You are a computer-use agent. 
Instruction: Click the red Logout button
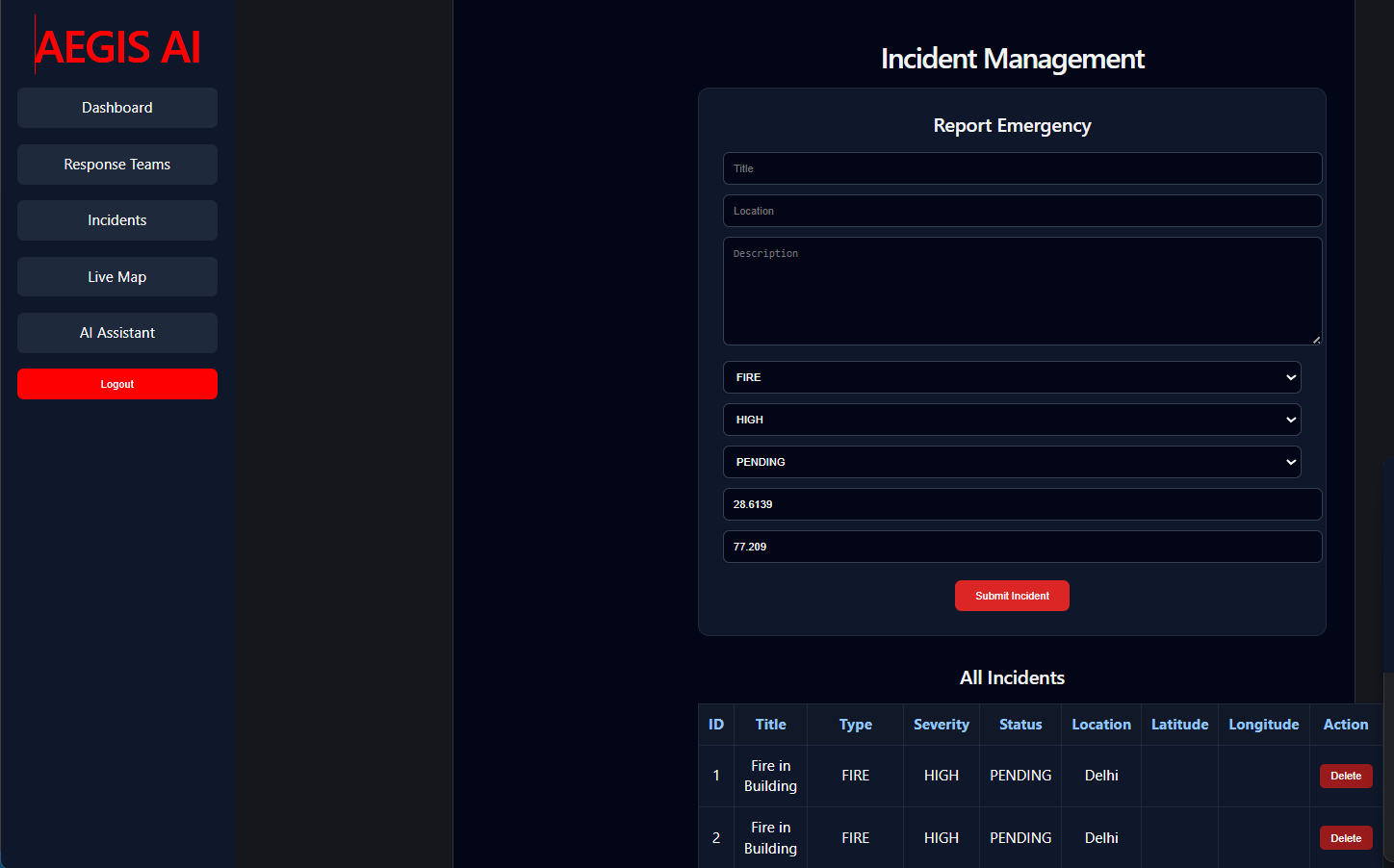[x=117, y=384]
